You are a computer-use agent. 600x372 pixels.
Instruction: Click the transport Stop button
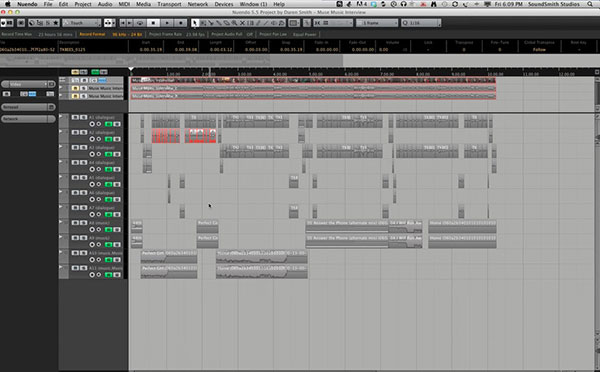pos(153,23)
